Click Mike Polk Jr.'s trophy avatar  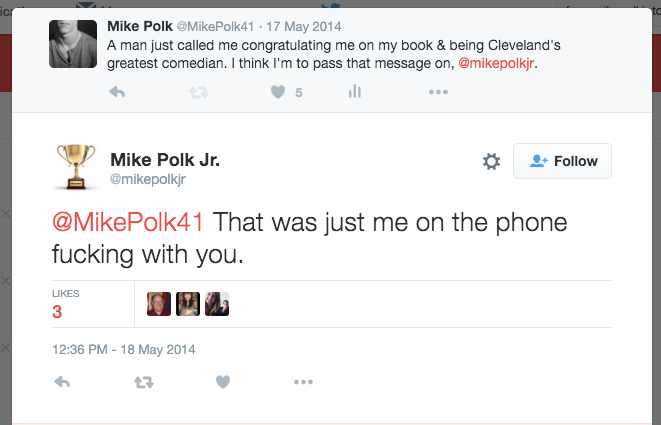tap(75, 167)
